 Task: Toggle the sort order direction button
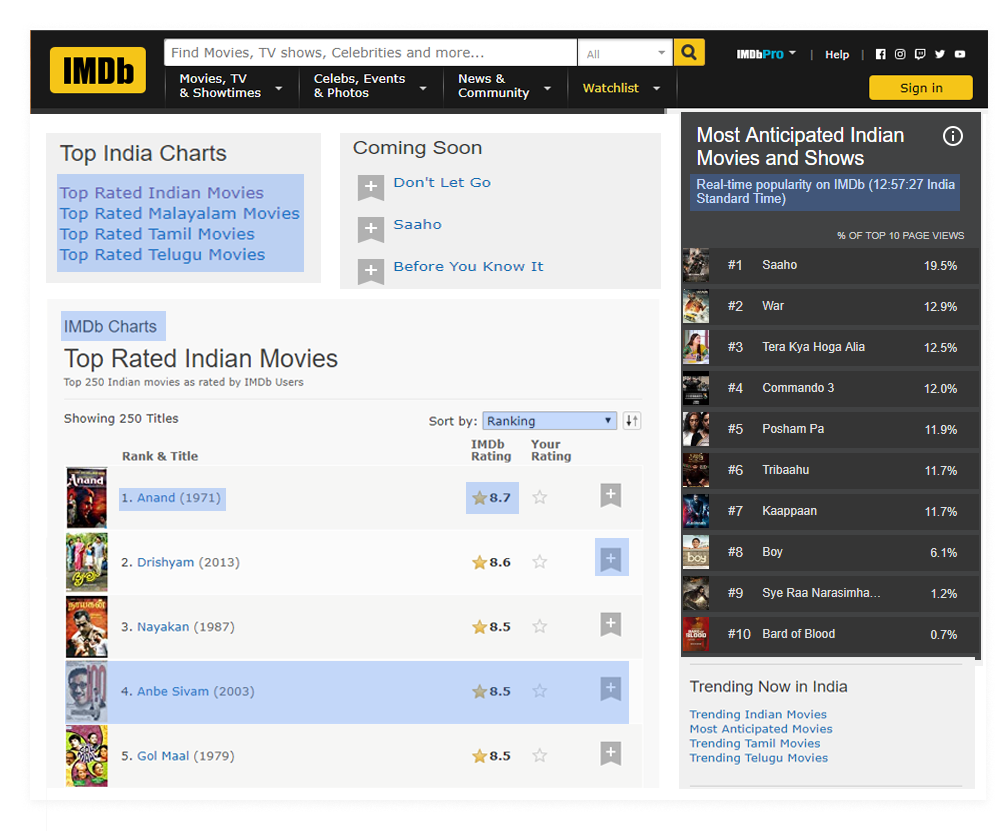tap(632, 421)
